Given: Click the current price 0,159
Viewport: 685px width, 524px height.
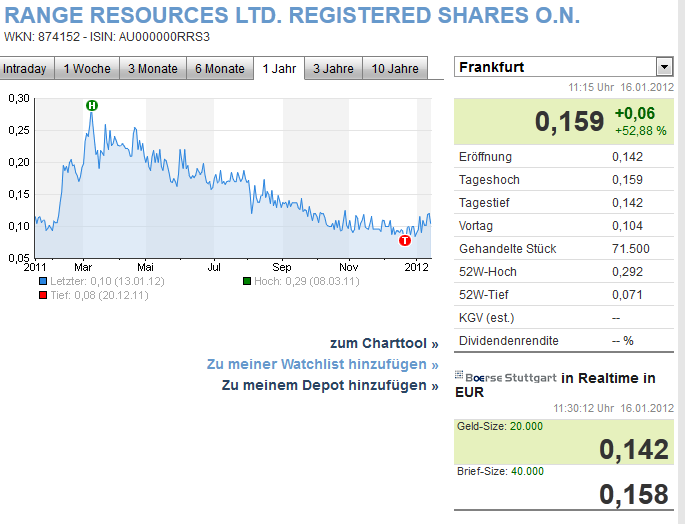Looking at the screenshot, I should click(569, 121).
